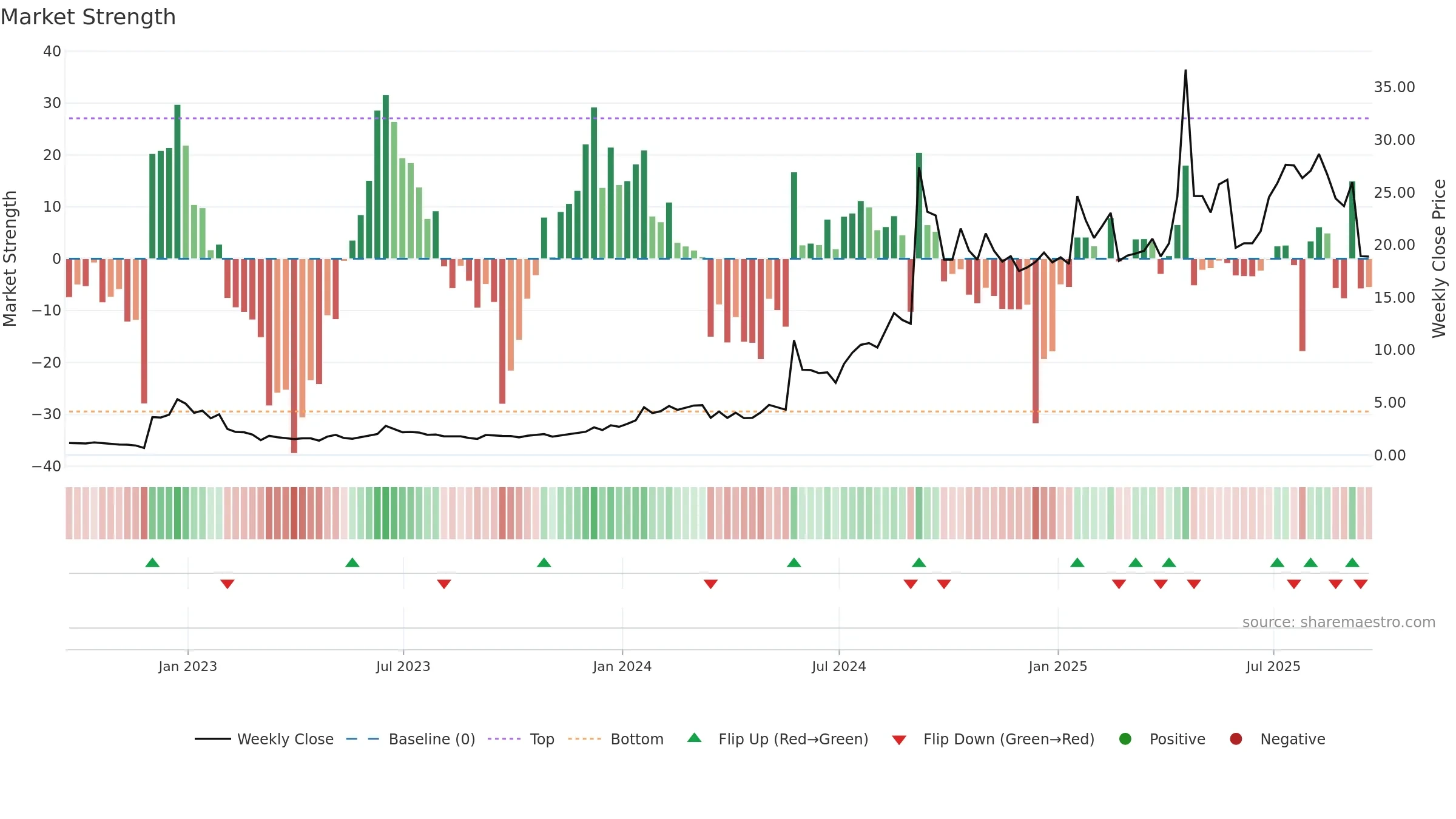Click the 35.00 price axis label

pyautogui.click(x=1395, y=87)
